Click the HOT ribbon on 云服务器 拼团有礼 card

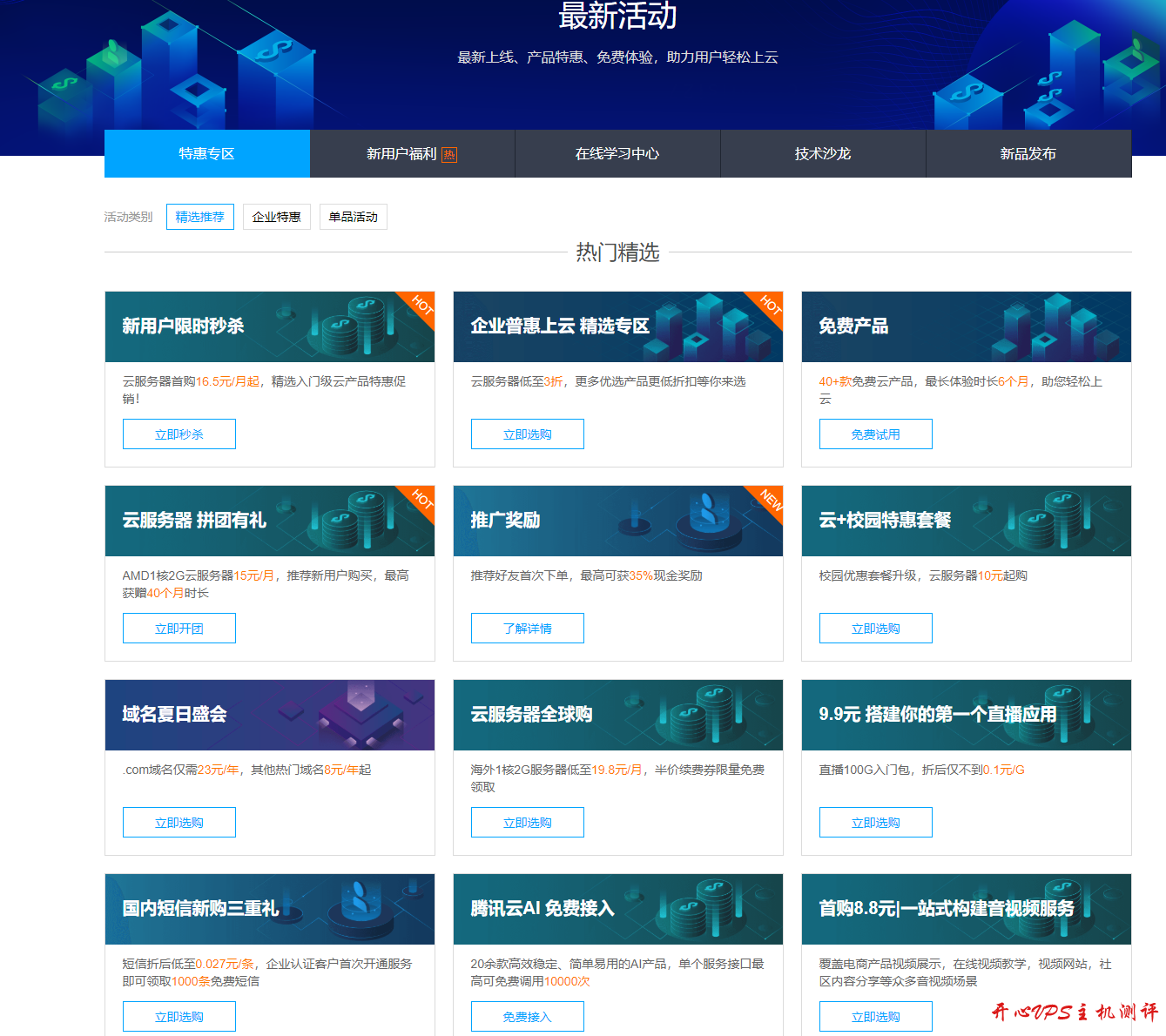pos(421,500)
